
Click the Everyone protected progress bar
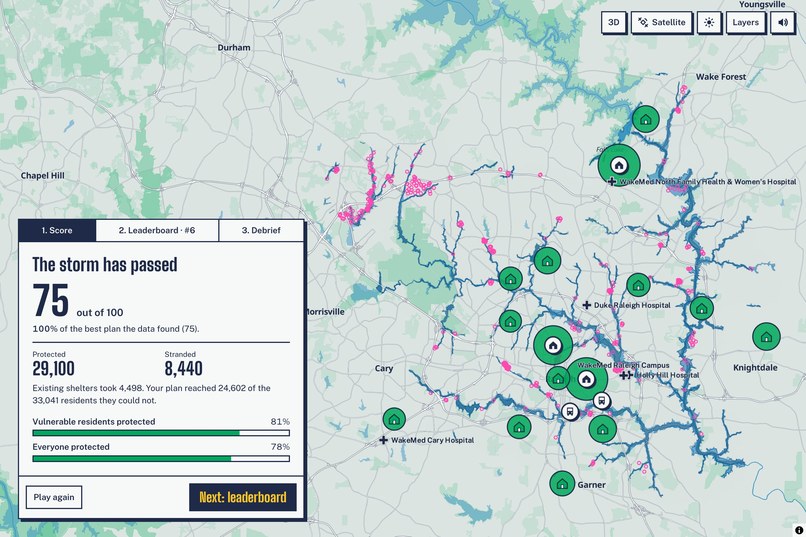pos(161,458)
